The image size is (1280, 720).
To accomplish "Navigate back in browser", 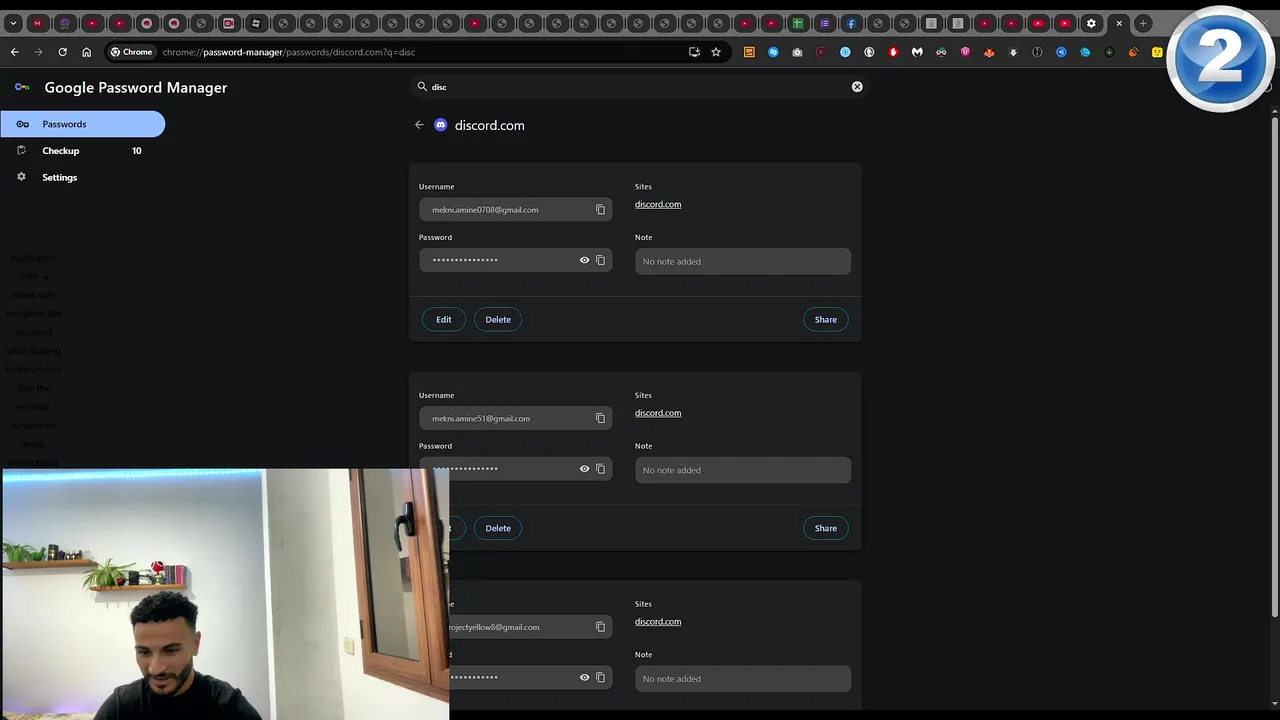I will point(15,52).
